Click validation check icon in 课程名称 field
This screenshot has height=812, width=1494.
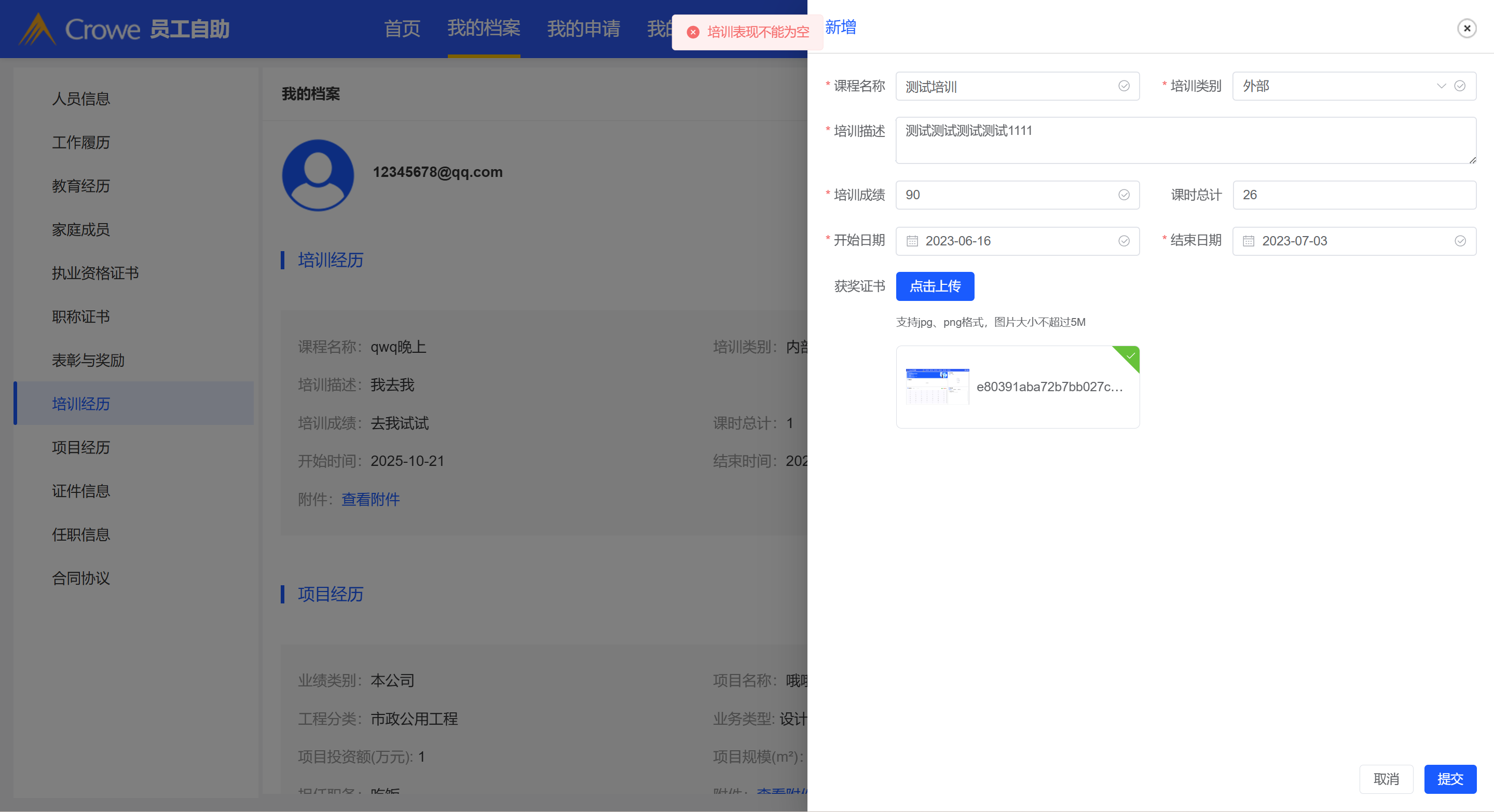1123,86
